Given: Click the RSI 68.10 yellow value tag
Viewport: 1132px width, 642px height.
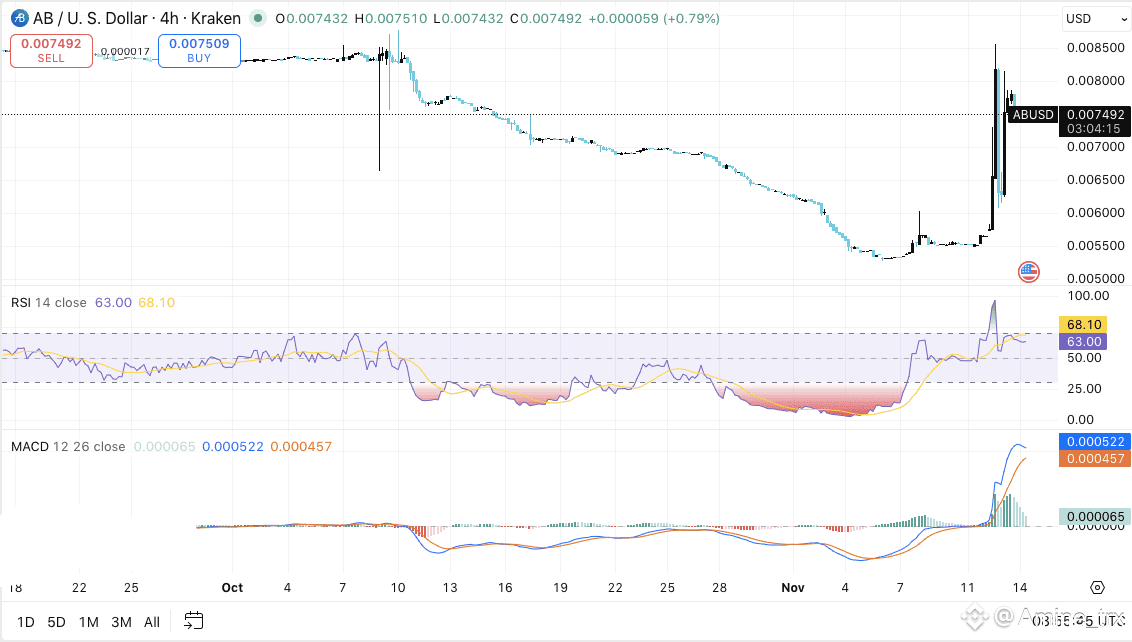Looking at the screenshot, I should tap(1083, 324).
